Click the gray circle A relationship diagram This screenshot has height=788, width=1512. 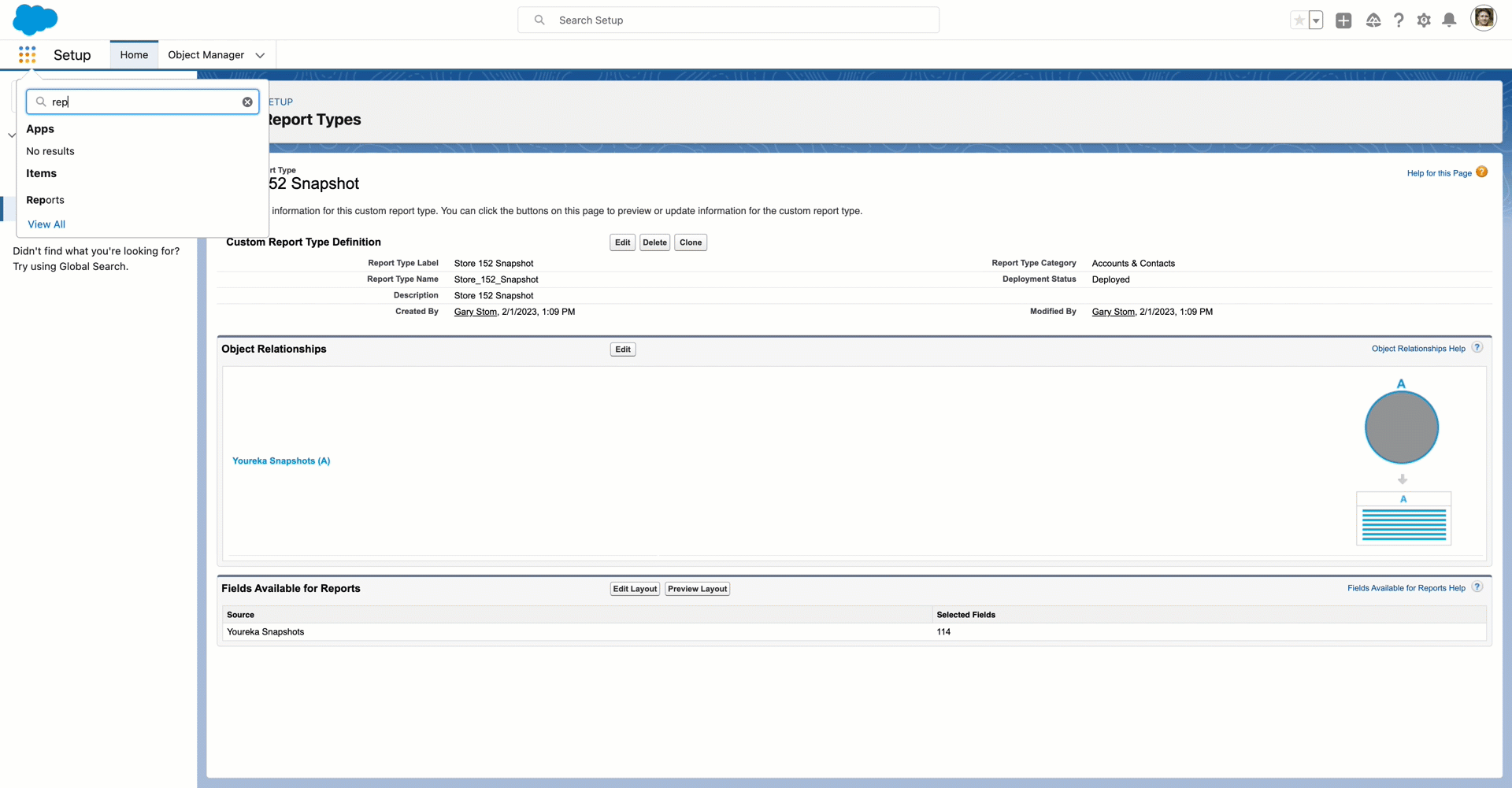point(1402,427)
